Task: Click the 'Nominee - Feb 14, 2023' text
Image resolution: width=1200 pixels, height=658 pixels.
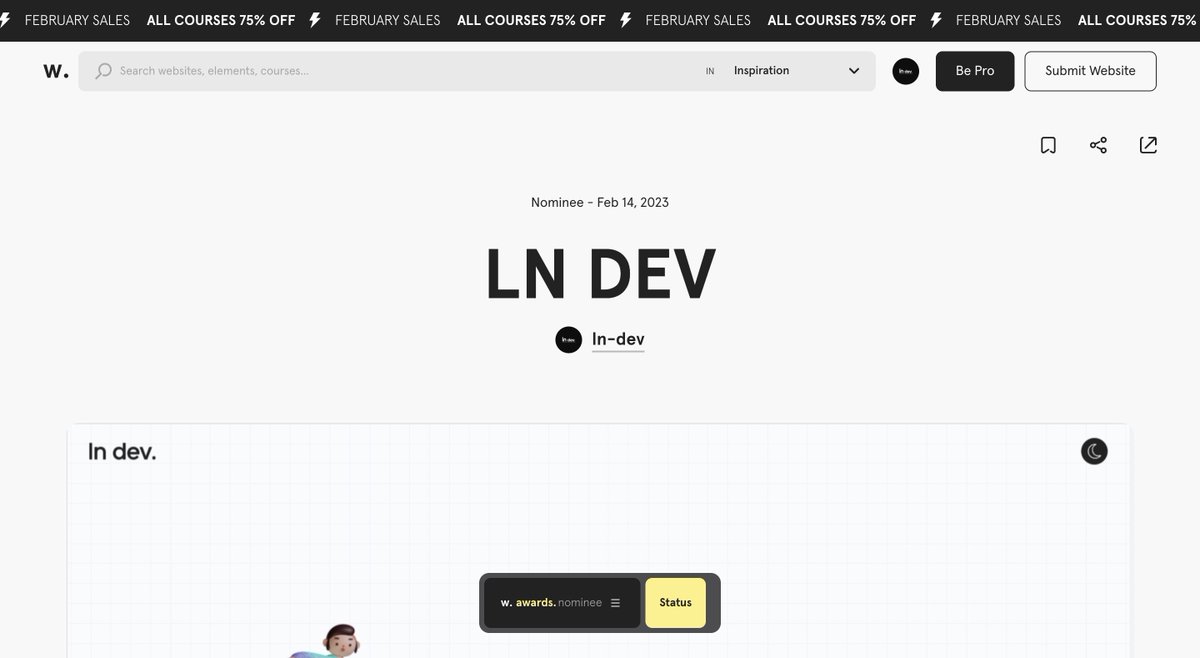Action: pos(600,202)
